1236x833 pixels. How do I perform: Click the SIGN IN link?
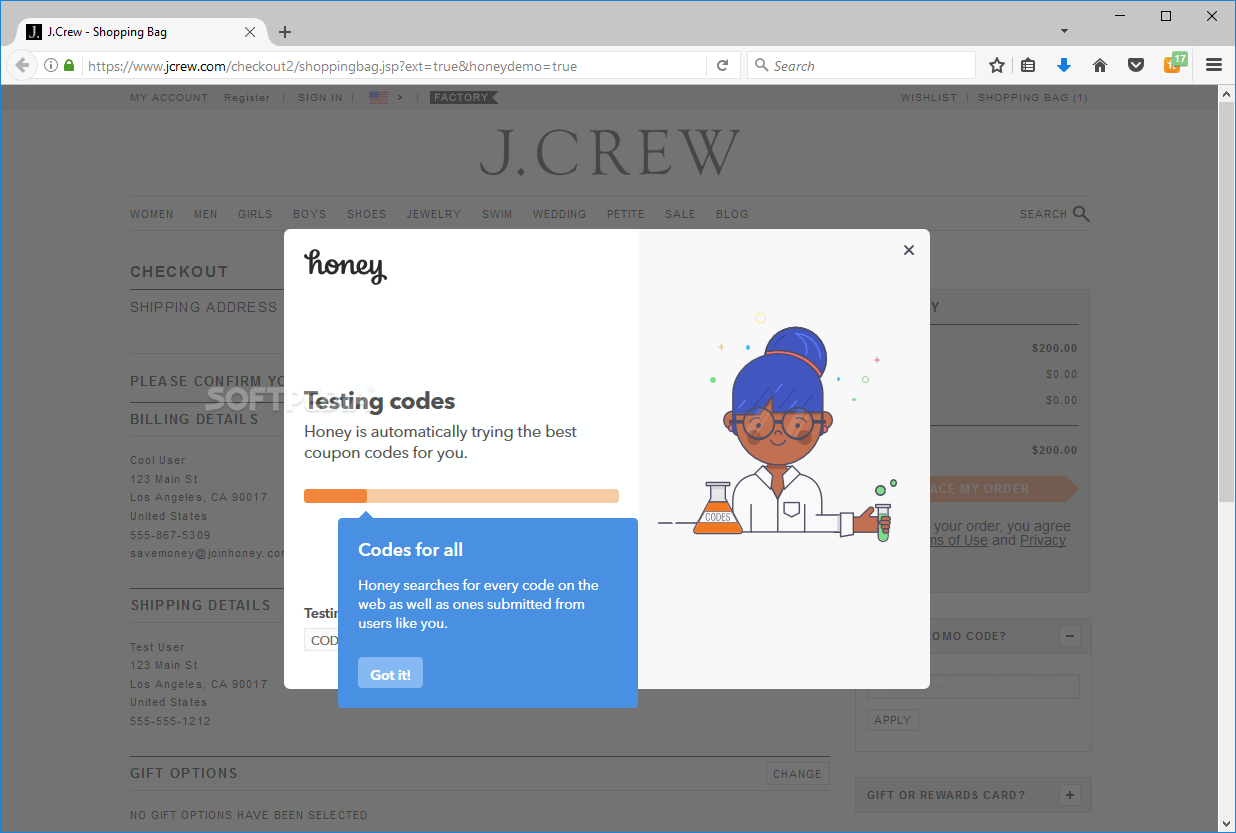pyautogui.click(x=320, y=98)
